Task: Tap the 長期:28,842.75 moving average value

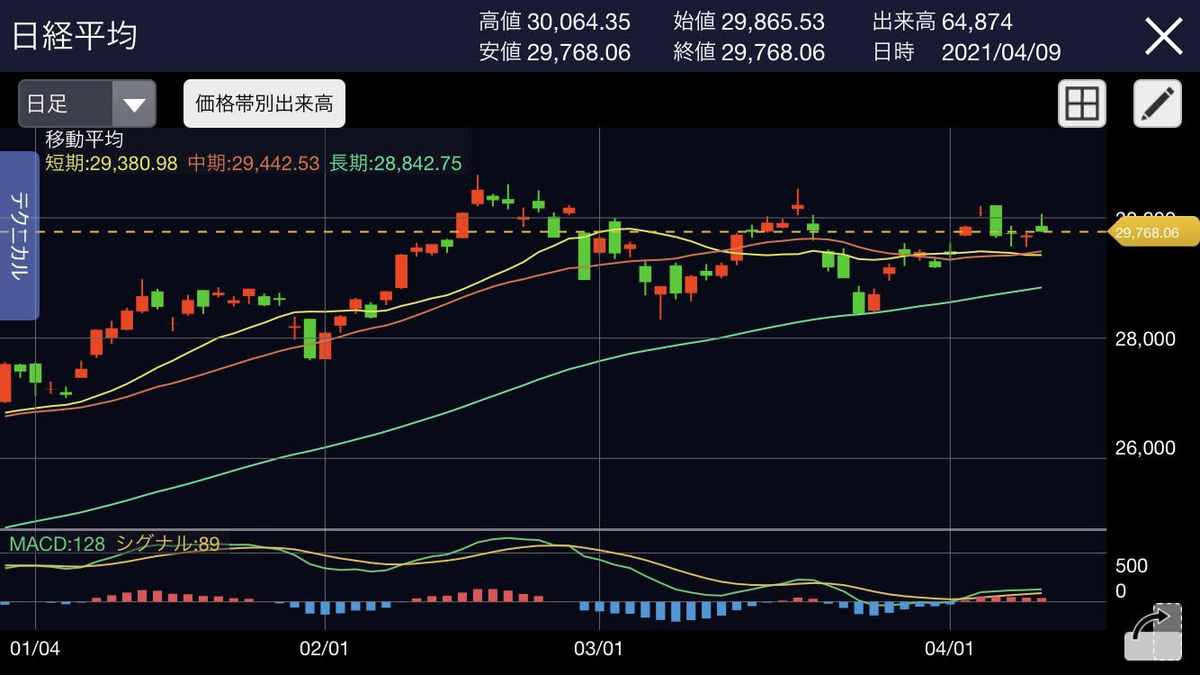Action: pyautogui.click(x=395, y=162)
